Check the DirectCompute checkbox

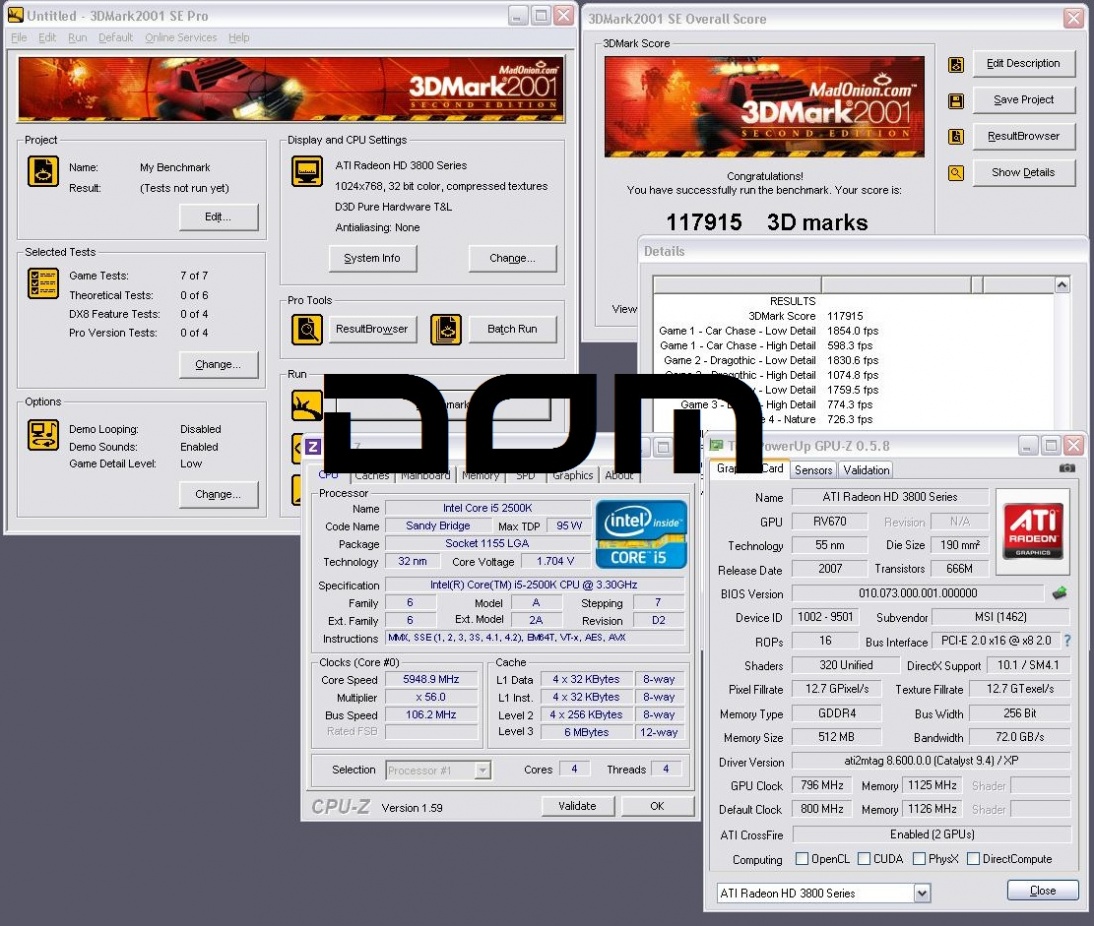[x=973, y=859]
